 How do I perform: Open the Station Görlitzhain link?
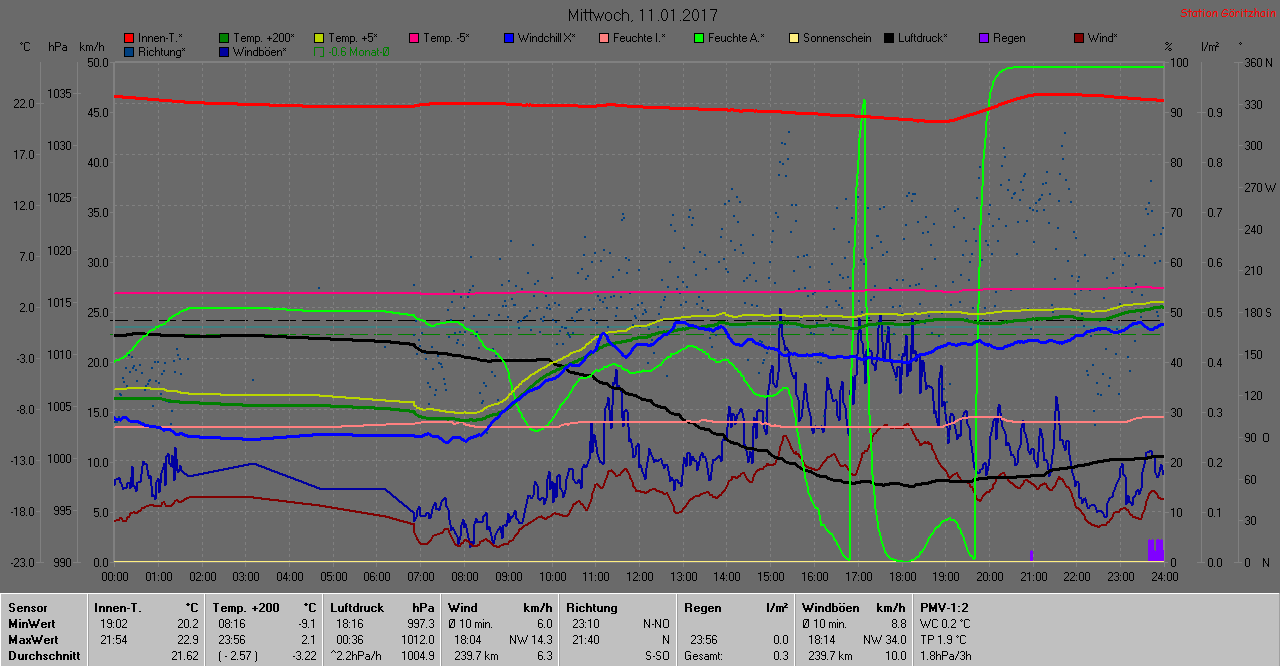1225,13
